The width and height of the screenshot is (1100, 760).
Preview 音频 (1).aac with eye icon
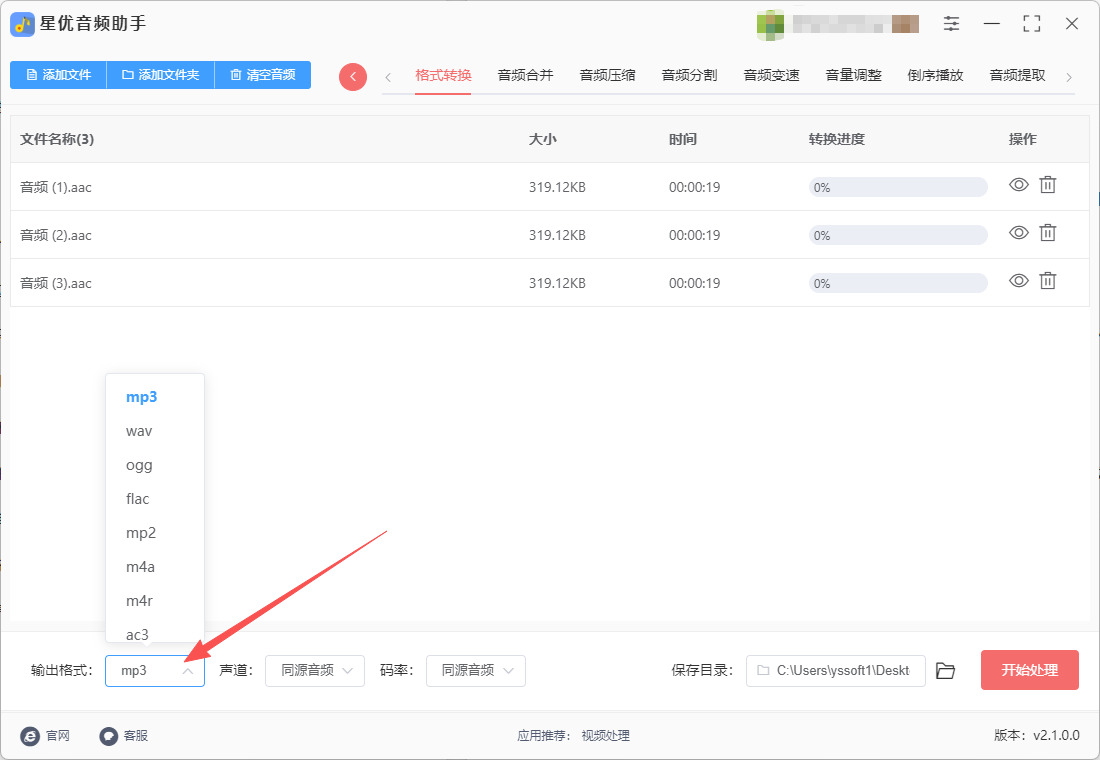click(x=1018, y=185)
